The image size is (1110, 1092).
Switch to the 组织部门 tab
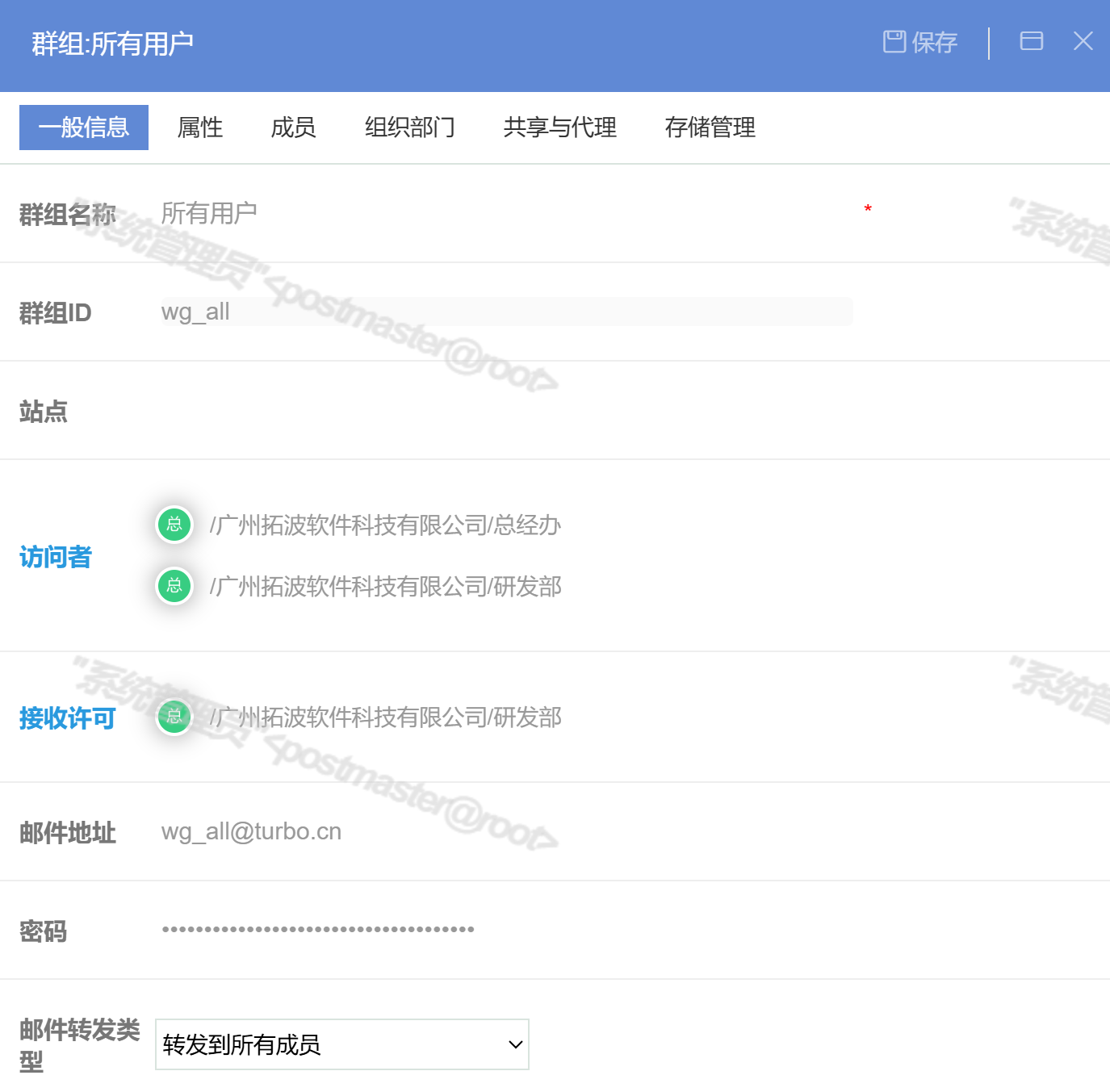pyautogui.click(x=409, y=128)
